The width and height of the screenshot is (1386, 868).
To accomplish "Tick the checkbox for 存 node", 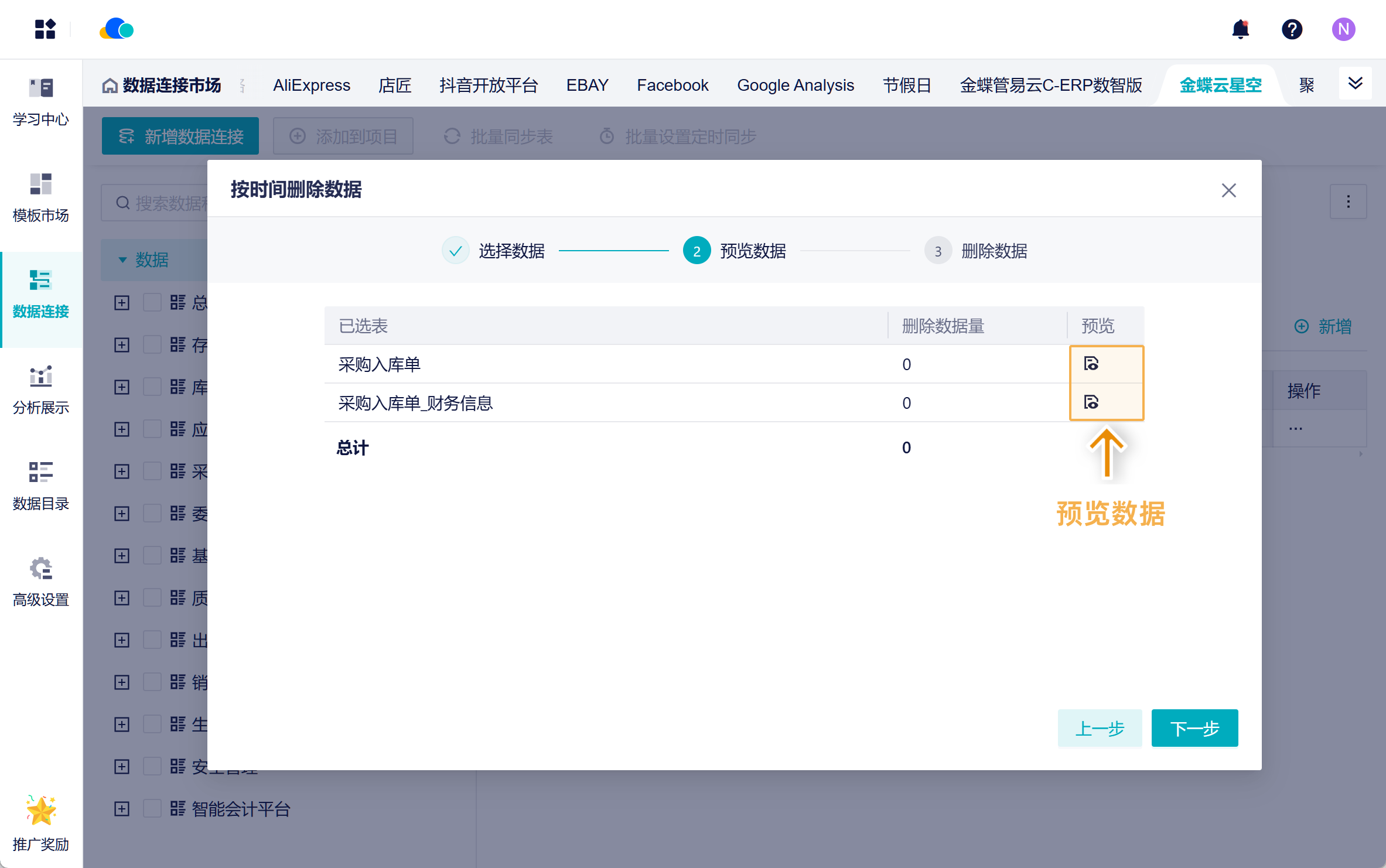I will click(152, 345).
